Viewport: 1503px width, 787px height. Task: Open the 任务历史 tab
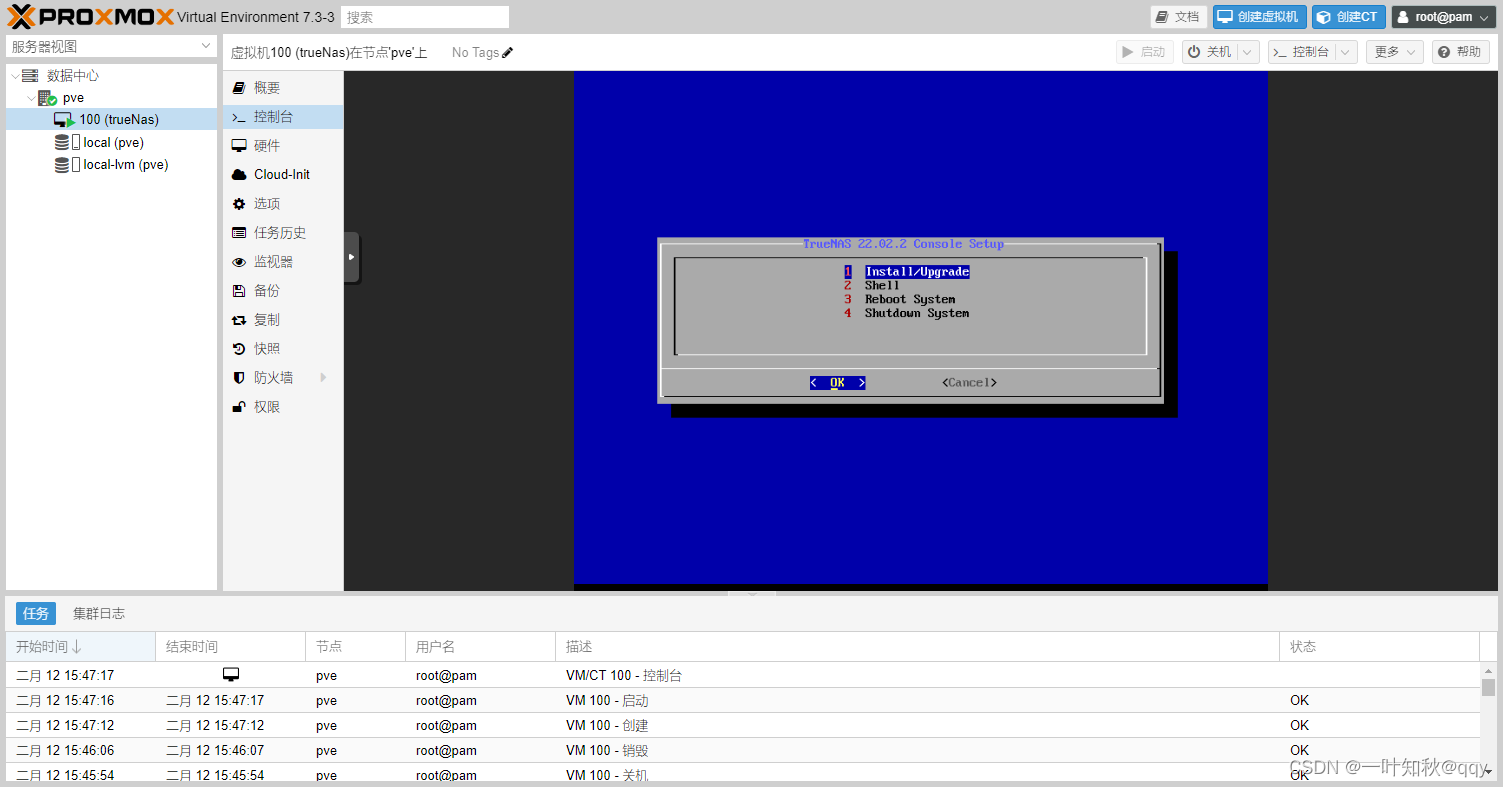click(x=282, y=233)
